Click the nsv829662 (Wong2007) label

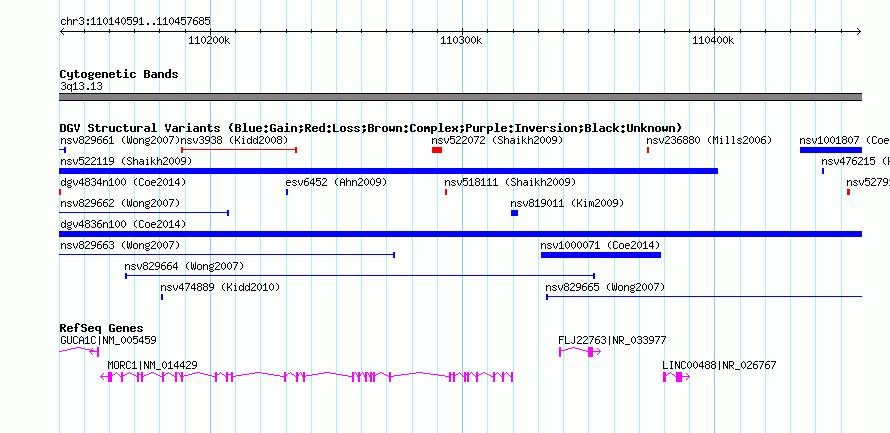(120, 203)
